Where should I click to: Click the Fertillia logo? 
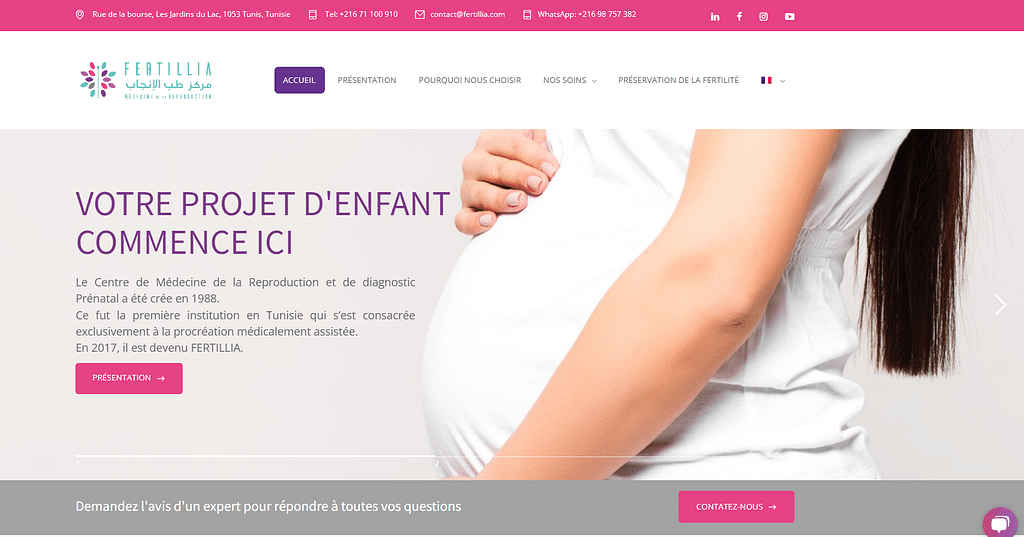[146, 80]
